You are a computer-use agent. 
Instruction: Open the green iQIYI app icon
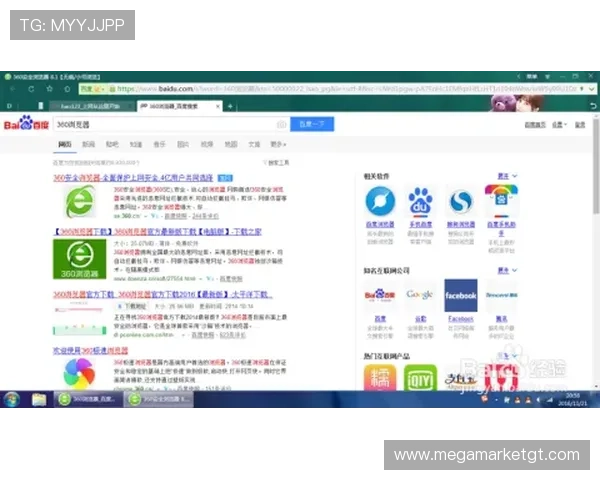coord(420,377)
